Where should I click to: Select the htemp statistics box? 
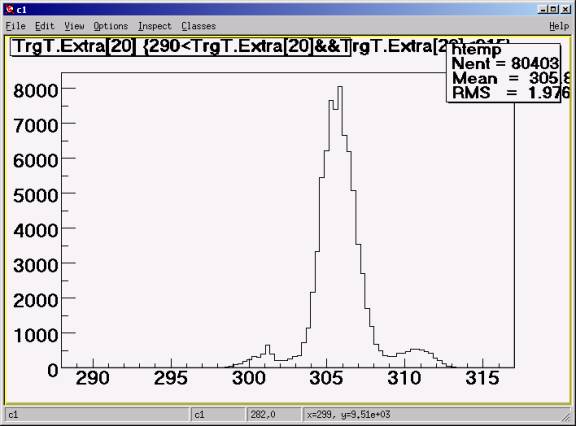(504, 72)
